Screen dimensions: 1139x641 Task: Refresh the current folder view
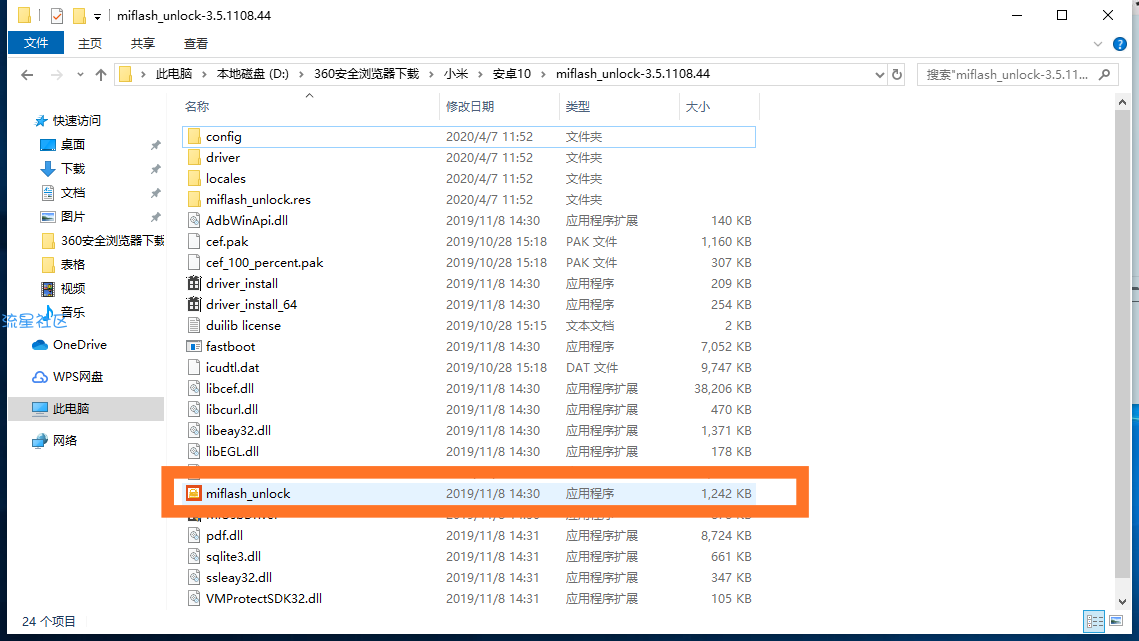[x=897, y=74]
